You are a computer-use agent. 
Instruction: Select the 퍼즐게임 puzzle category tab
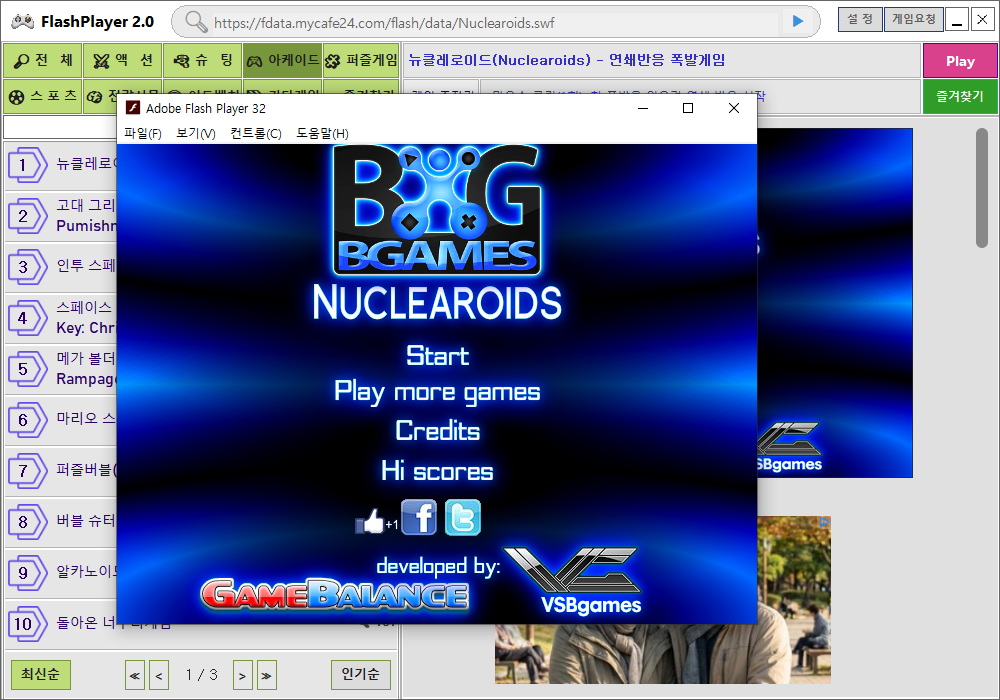click(x=361, y=61)
